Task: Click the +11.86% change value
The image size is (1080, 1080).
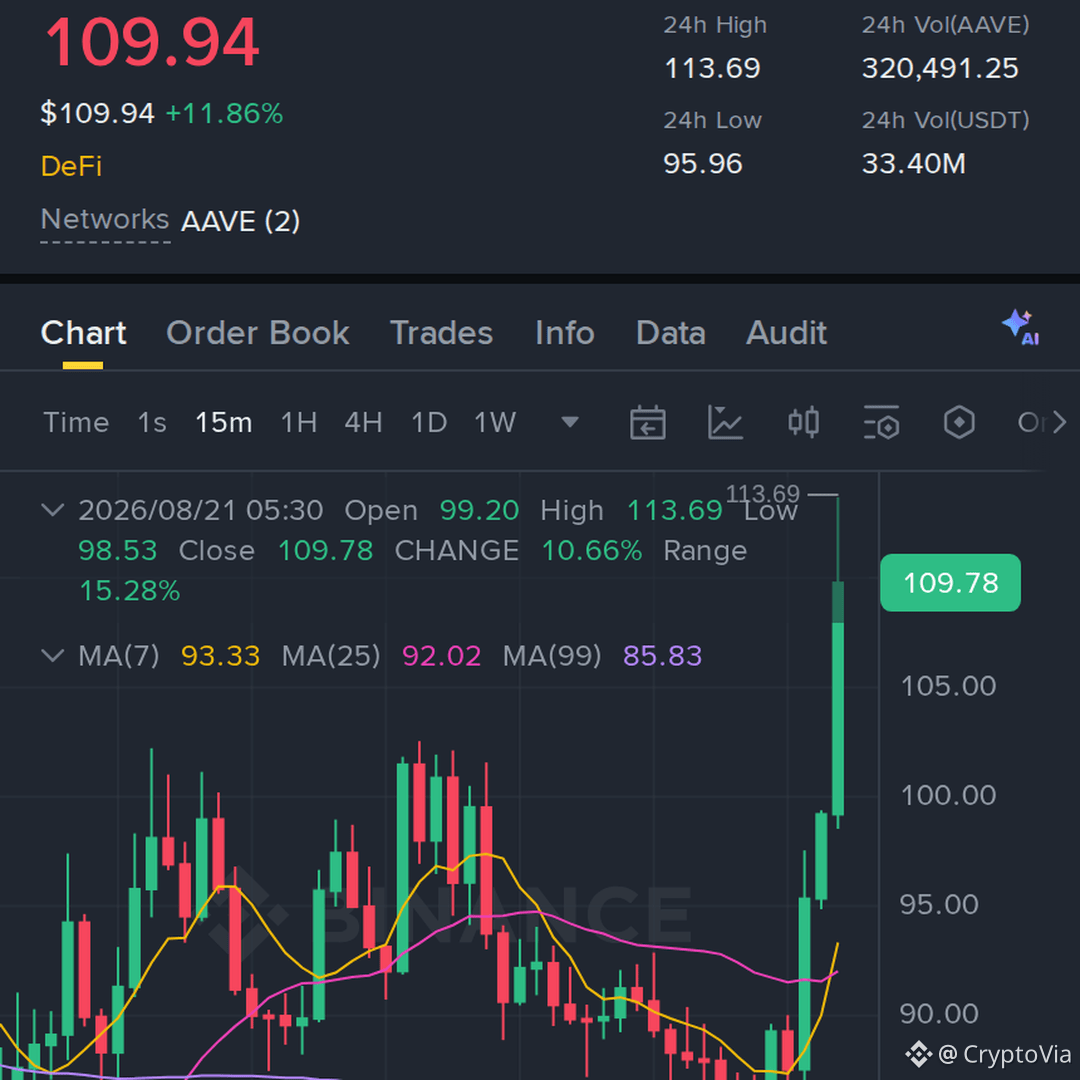Action: click(225, 114)
